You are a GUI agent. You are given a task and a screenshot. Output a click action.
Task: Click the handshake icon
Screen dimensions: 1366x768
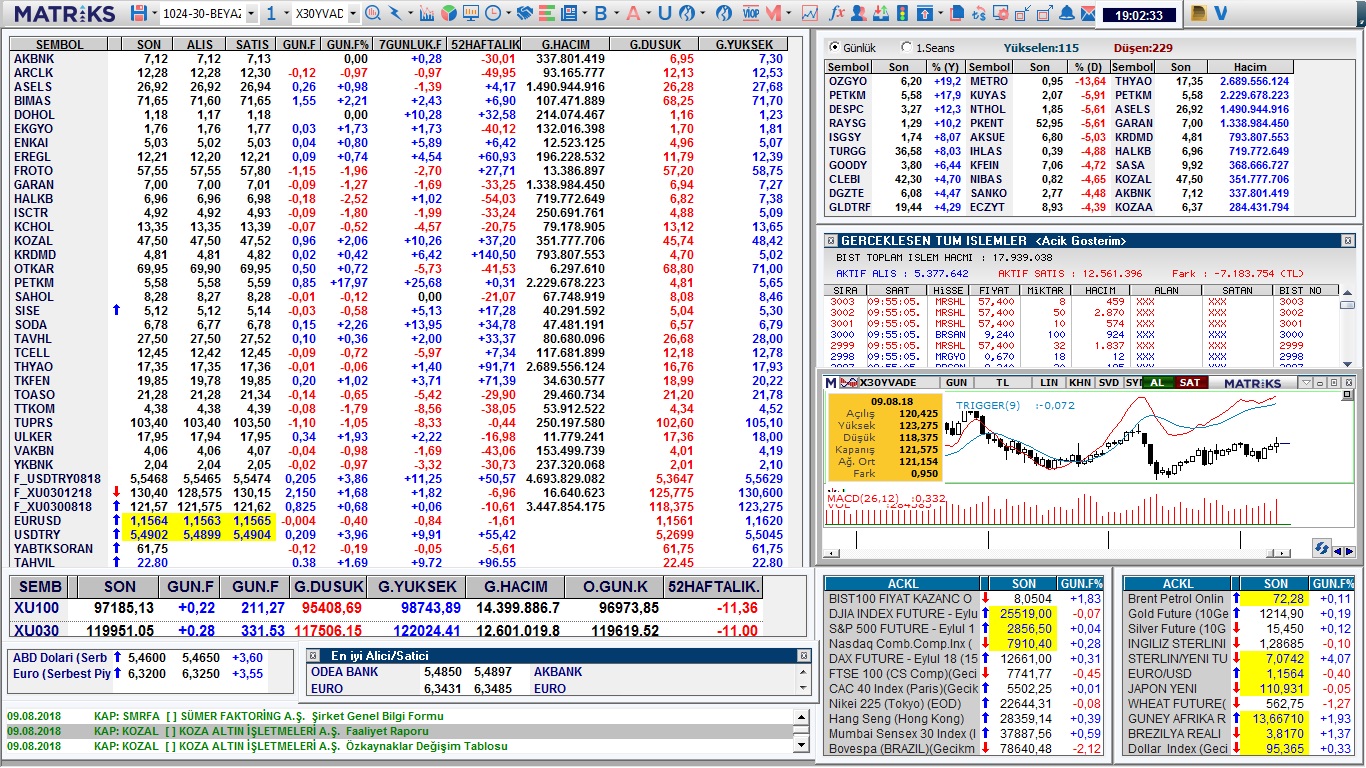(x=525, y=13)
